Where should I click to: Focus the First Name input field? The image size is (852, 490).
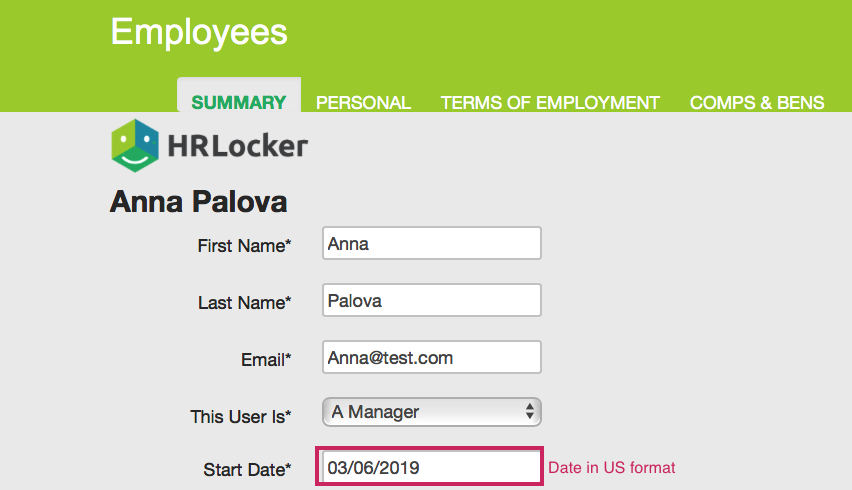click(x=432, y=243)
